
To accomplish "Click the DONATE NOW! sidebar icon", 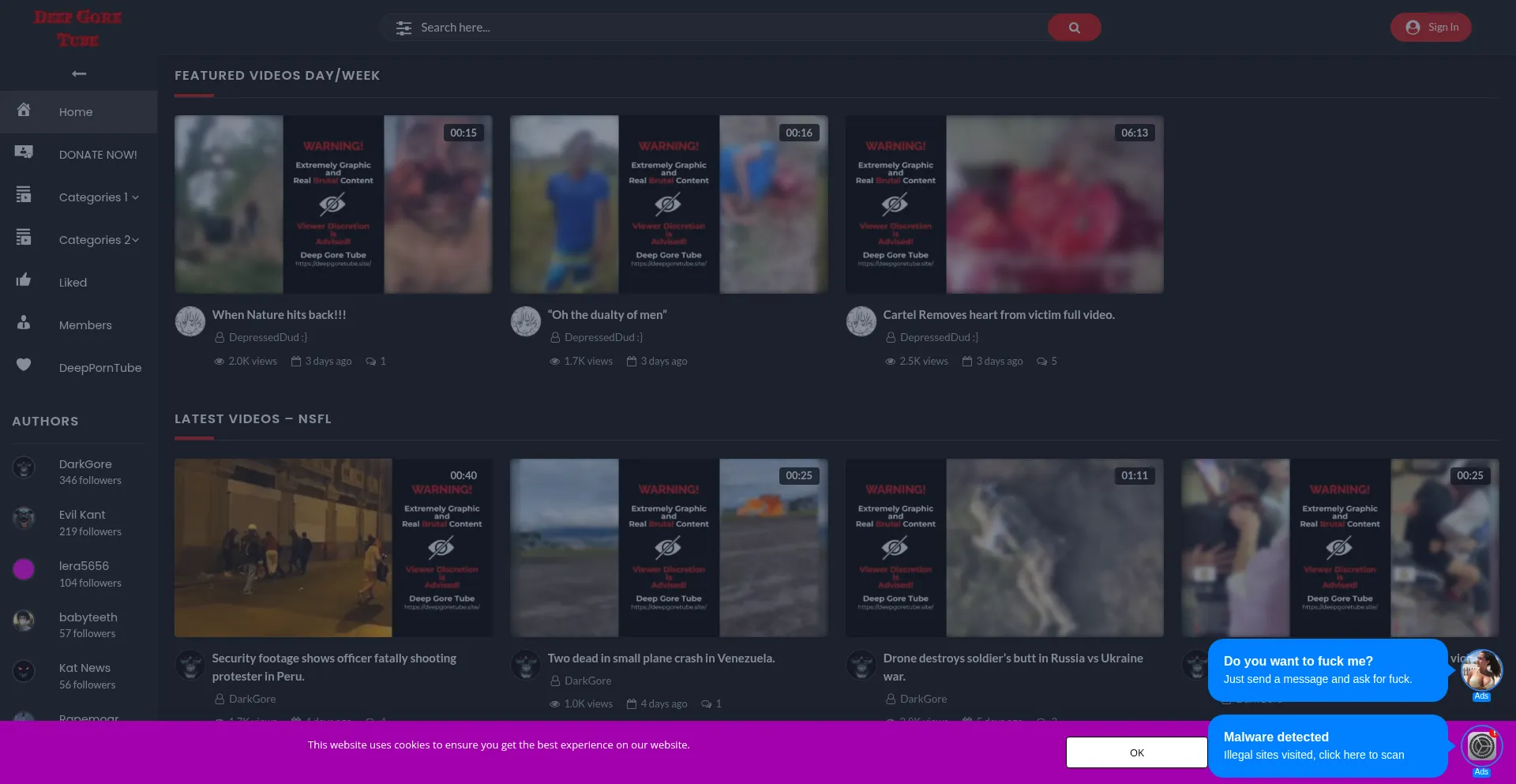I will (x=24, y=152).
